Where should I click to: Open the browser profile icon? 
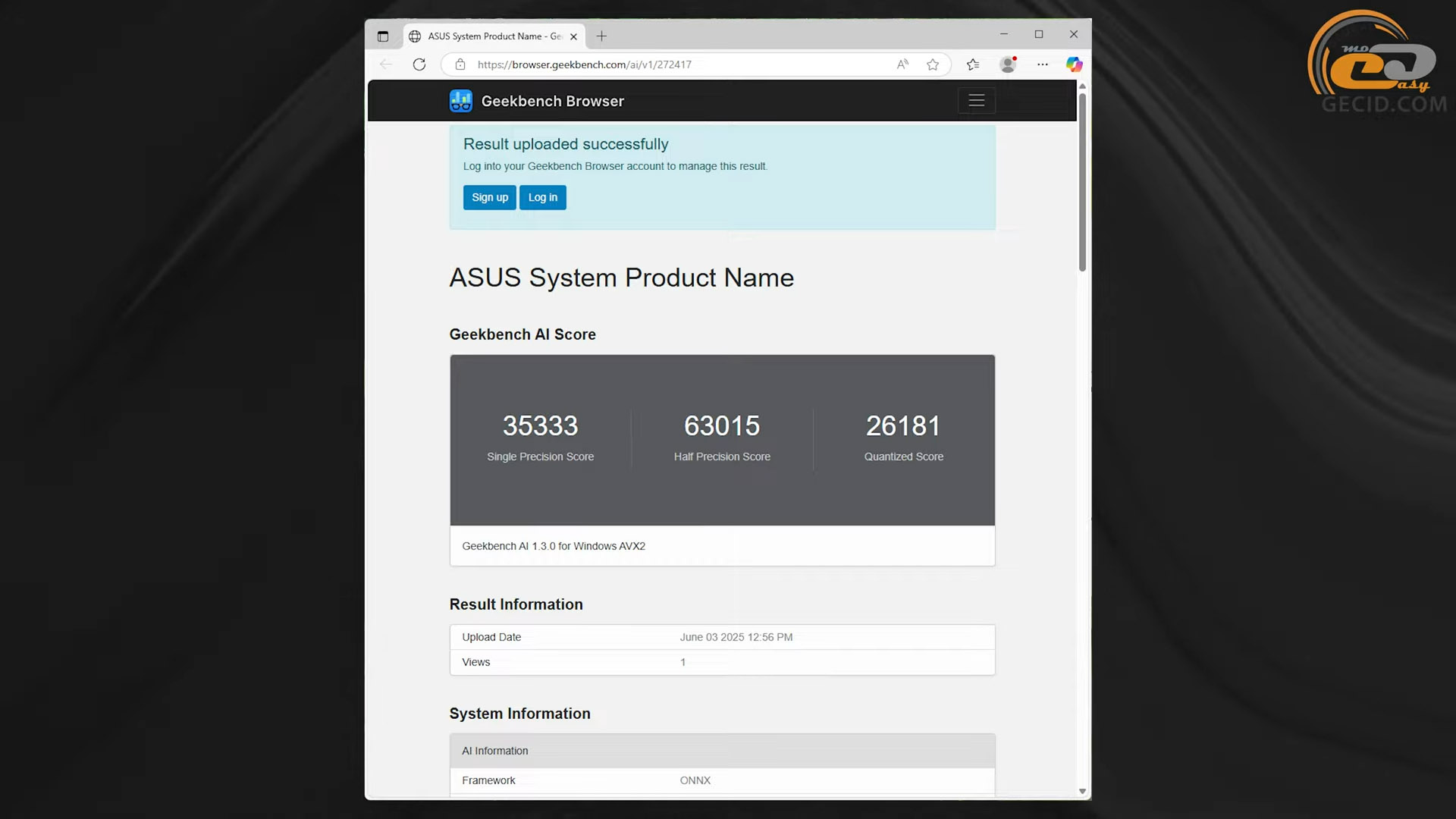pyautogui.click(x=1008, y=64)
